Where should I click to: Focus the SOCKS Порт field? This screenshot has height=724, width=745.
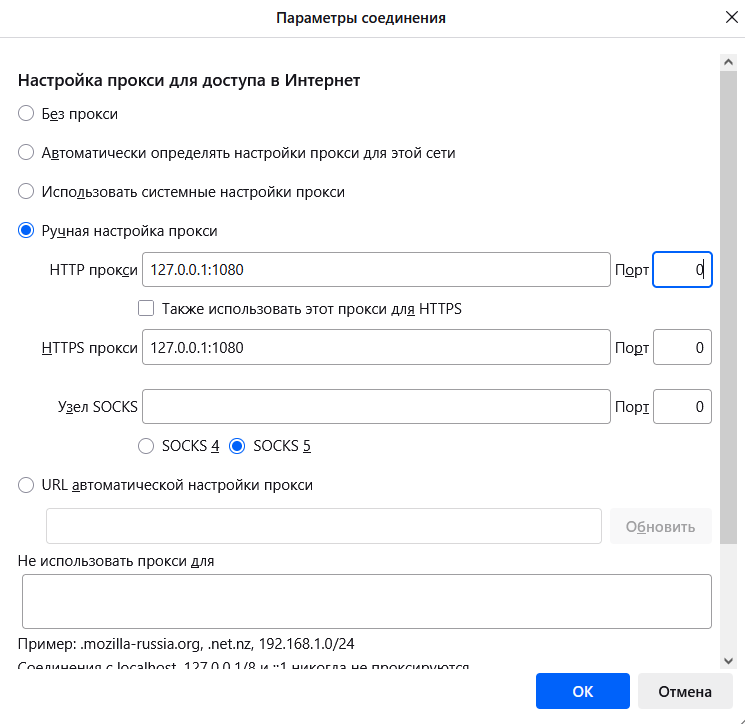click(x=682, y=407)
